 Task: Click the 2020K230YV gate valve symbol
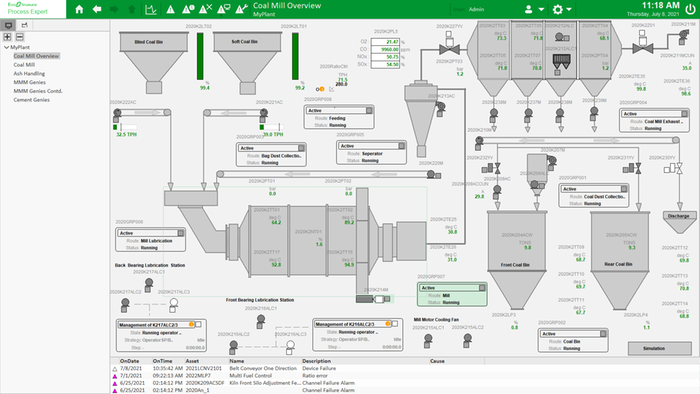[x=674, y=168]
